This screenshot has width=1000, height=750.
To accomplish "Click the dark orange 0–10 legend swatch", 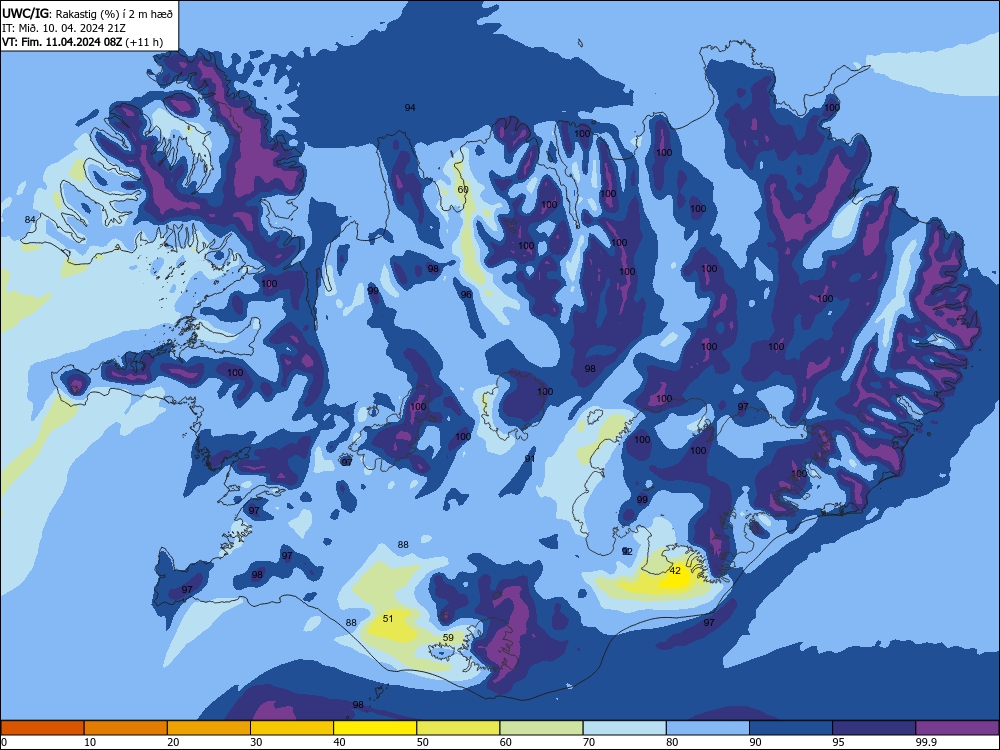I will pos(42,728).
